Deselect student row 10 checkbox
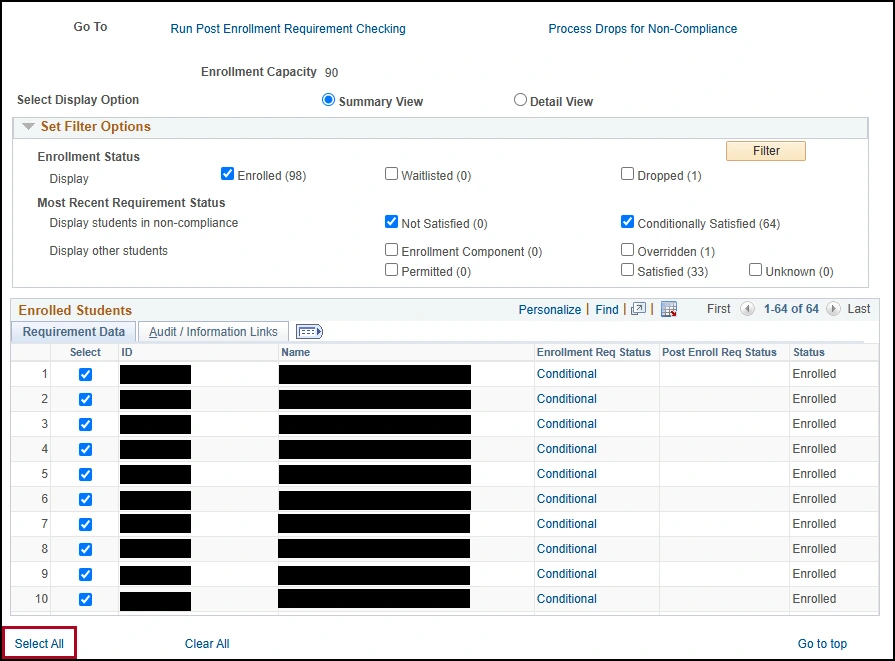This screenshot has width=895, height=661. click(x=85, y=599)
